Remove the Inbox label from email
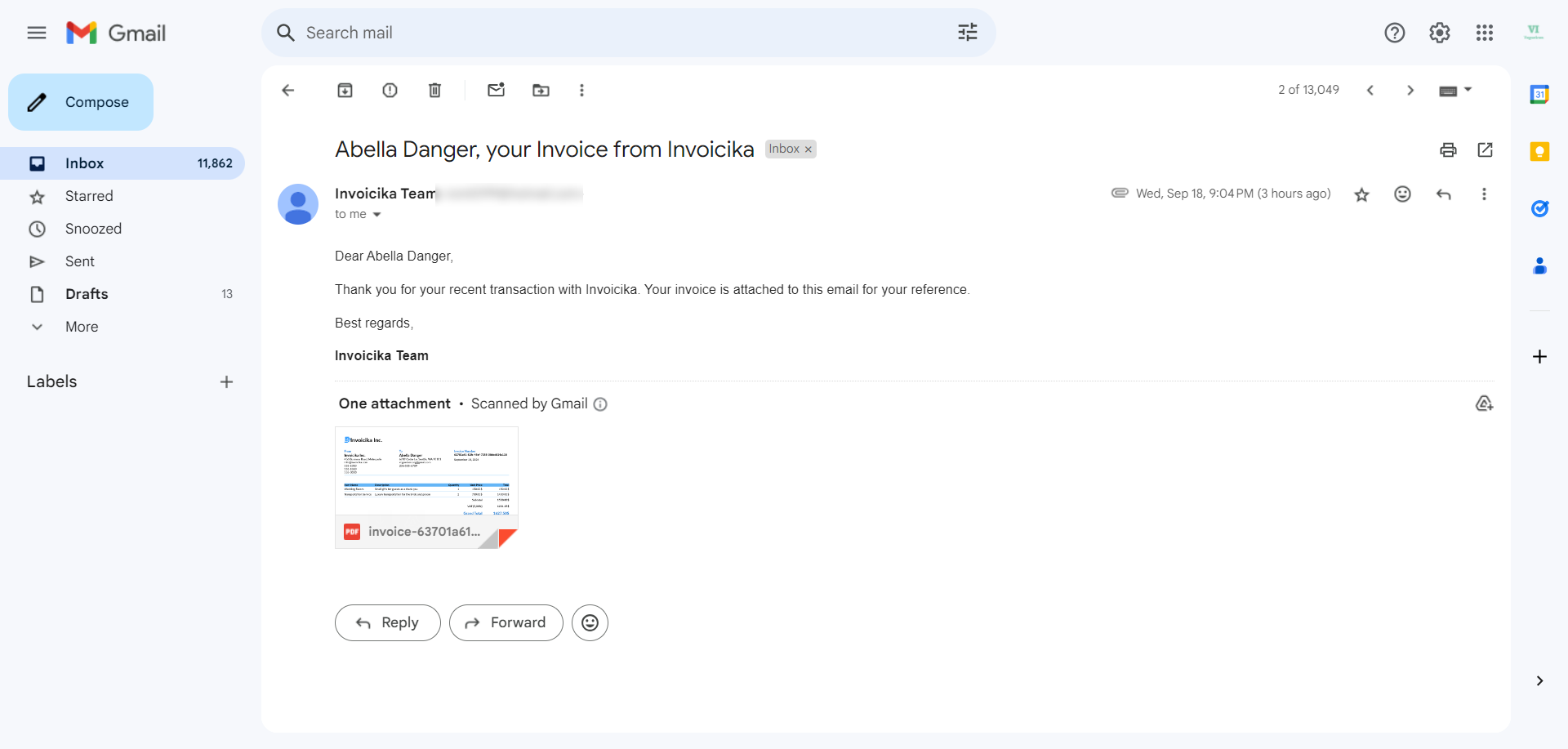 [808, 149]
